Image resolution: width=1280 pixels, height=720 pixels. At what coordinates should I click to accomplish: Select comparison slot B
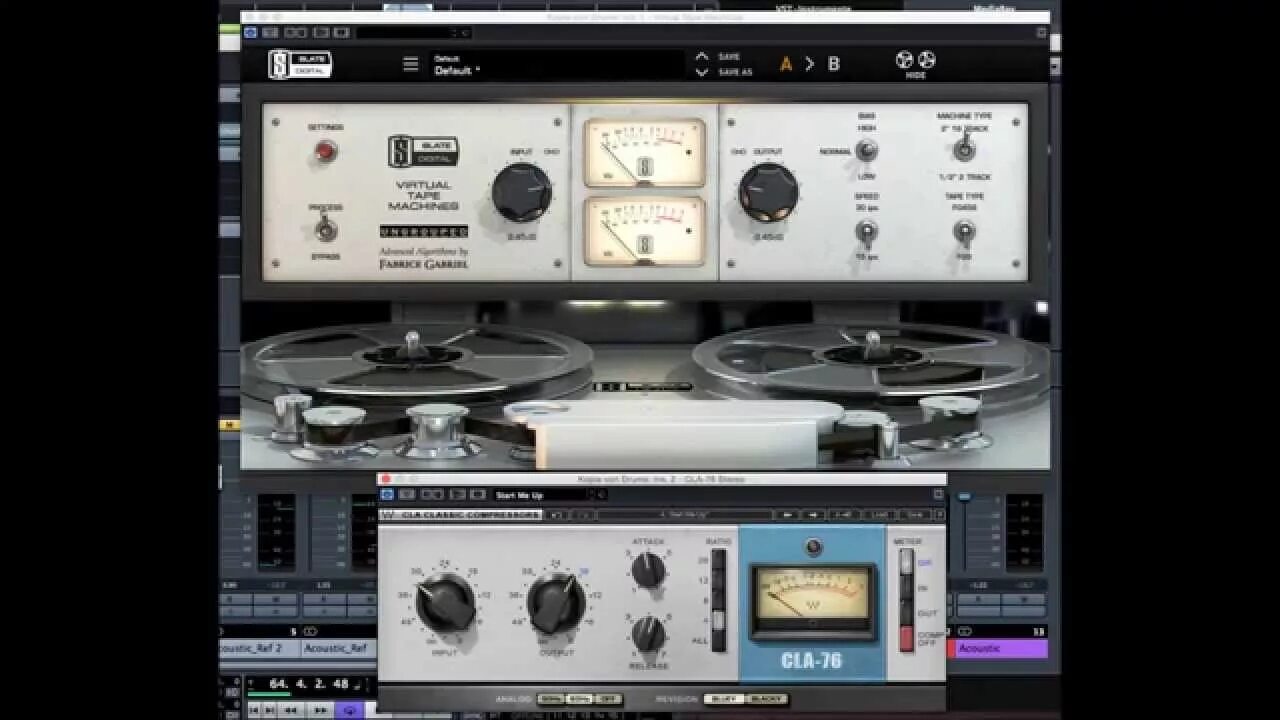click(833, 64)
